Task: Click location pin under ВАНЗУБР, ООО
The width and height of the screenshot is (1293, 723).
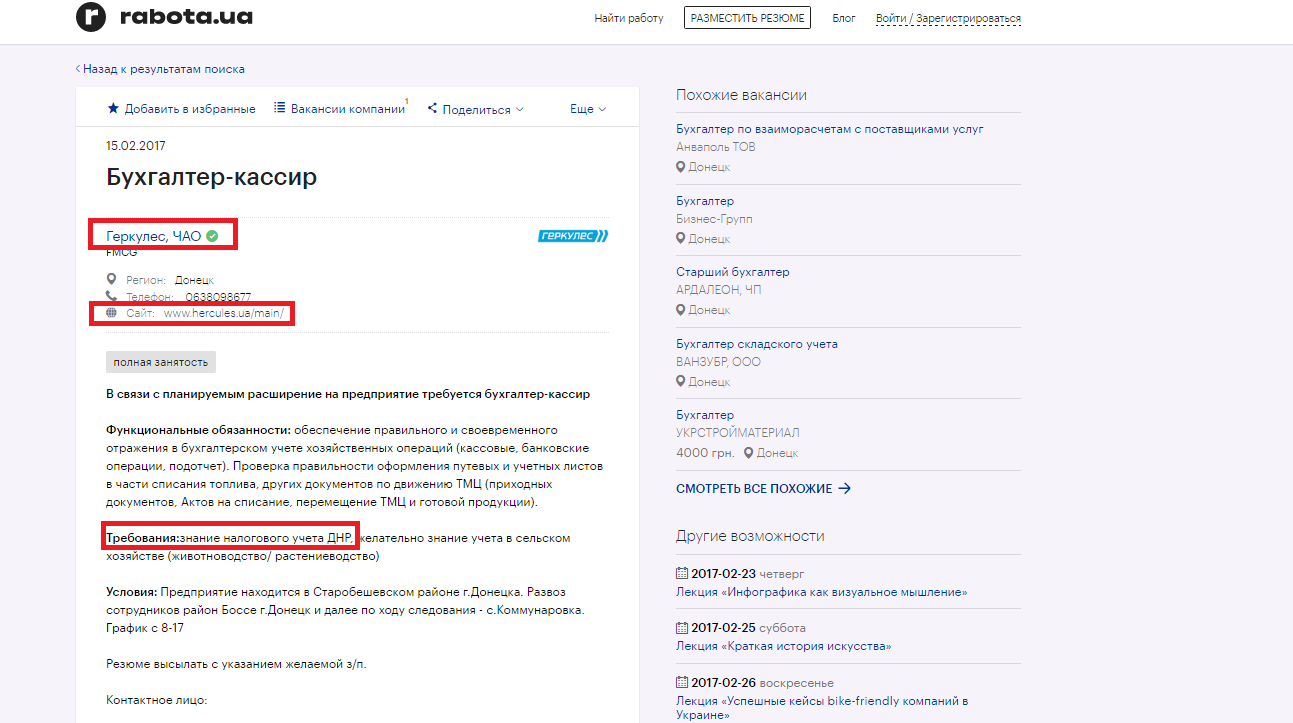Action: click(681, 381)
